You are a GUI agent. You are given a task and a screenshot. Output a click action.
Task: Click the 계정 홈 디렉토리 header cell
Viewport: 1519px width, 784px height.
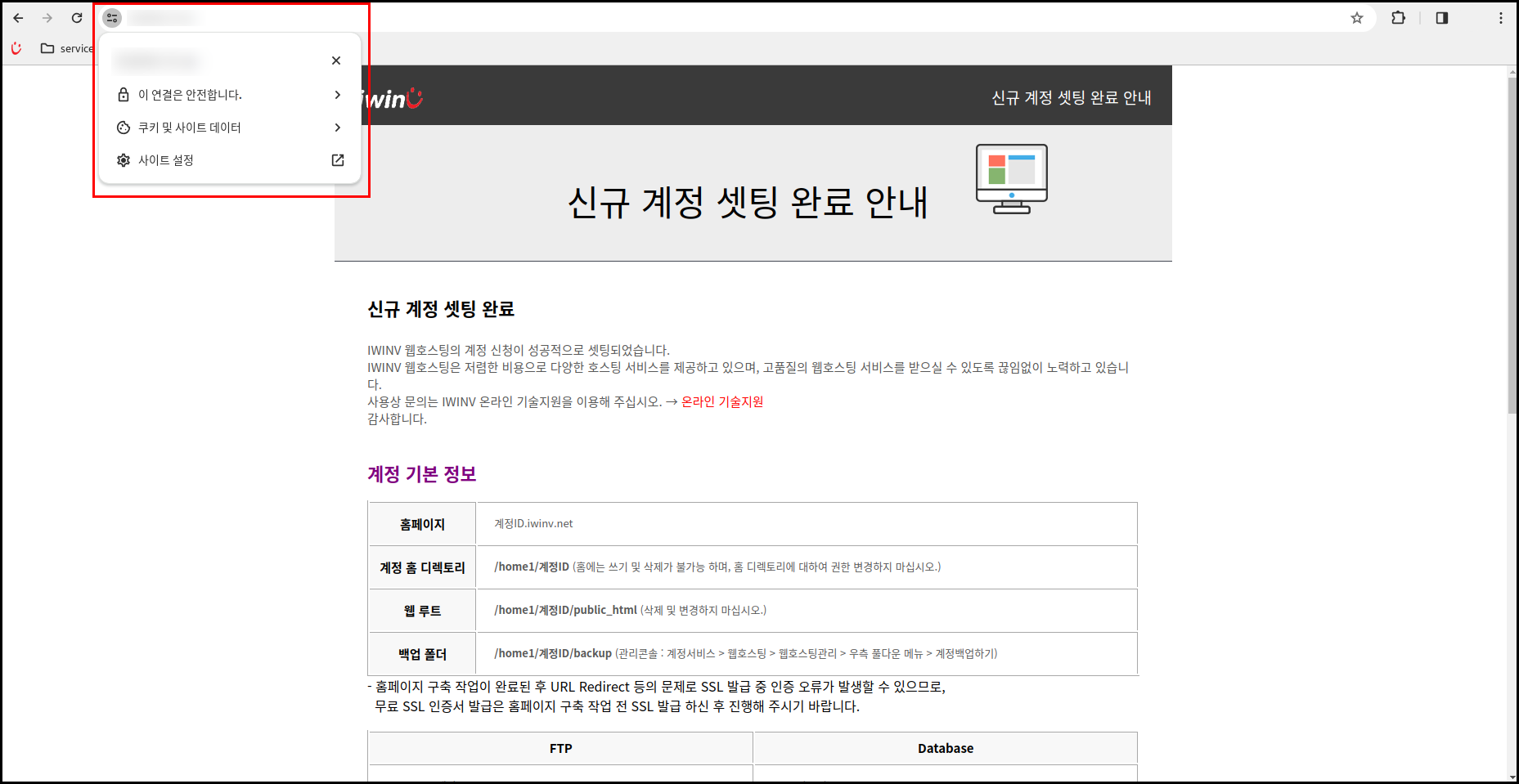click(x=422, y=567)
